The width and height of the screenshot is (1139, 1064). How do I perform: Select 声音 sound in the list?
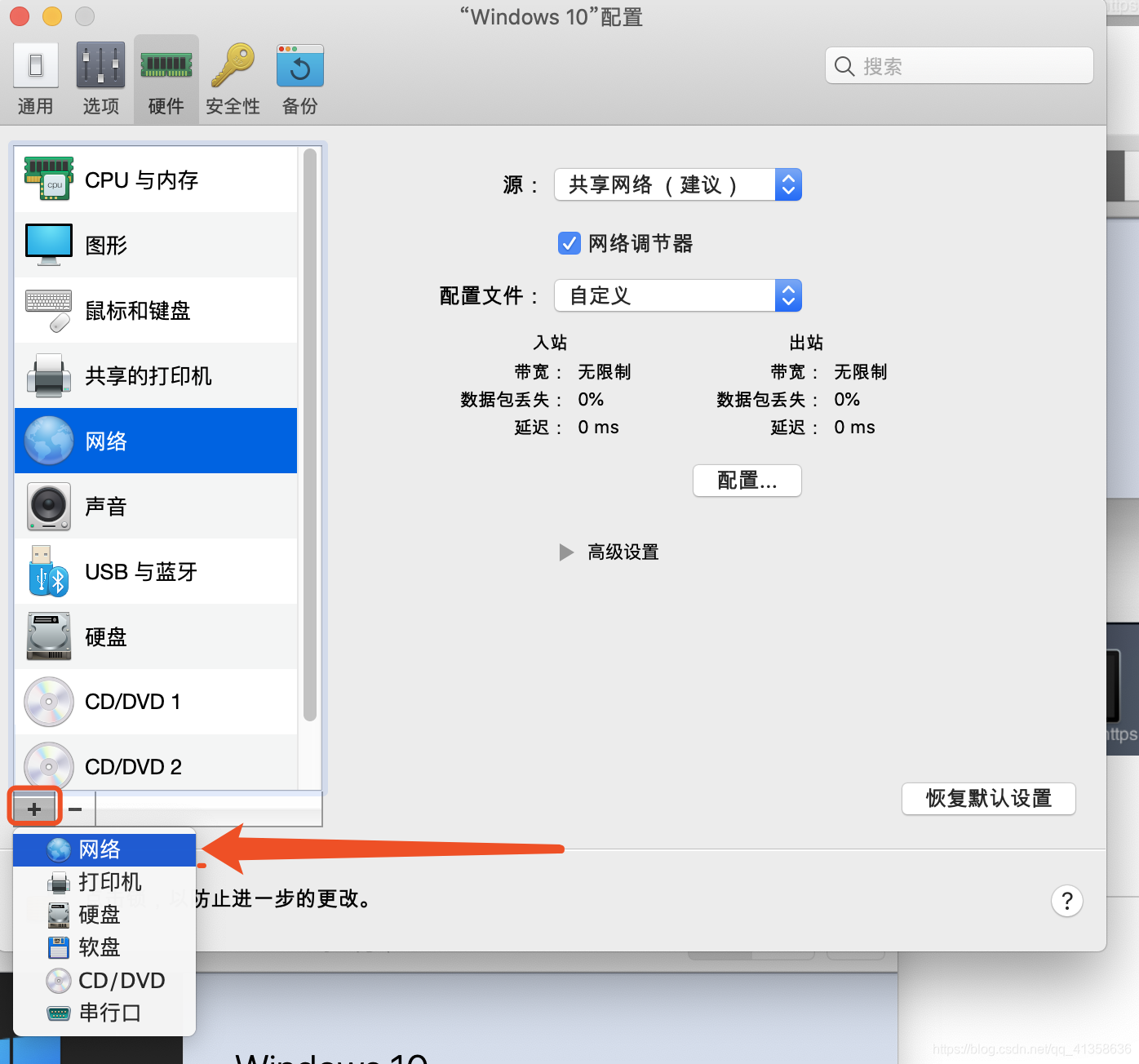[156, 506]
